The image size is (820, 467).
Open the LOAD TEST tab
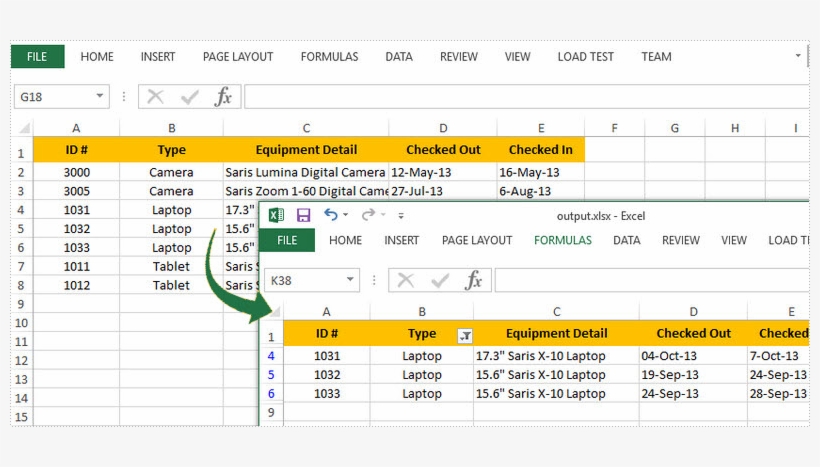coord(586,56)
